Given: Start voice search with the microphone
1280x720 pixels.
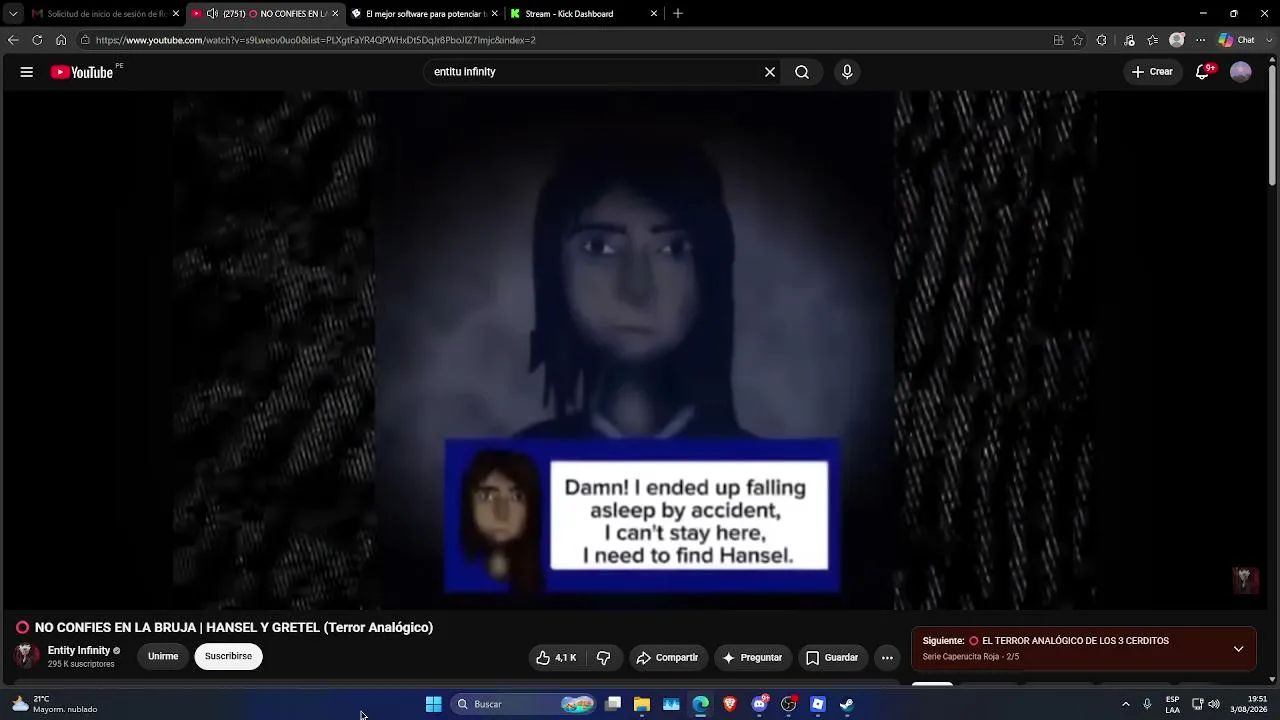Looking at the screenshot, I should [x=847, y=72].
